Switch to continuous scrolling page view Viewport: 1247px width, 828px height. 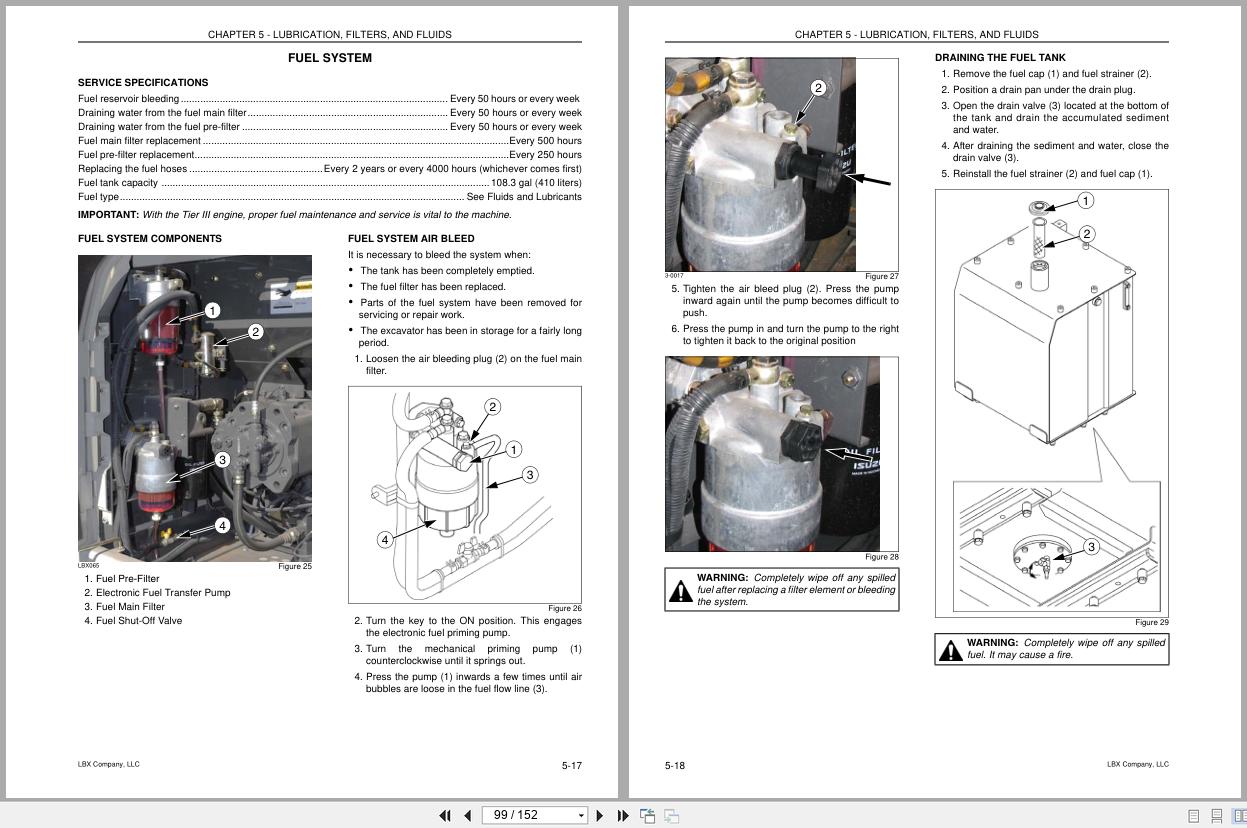1217,816
